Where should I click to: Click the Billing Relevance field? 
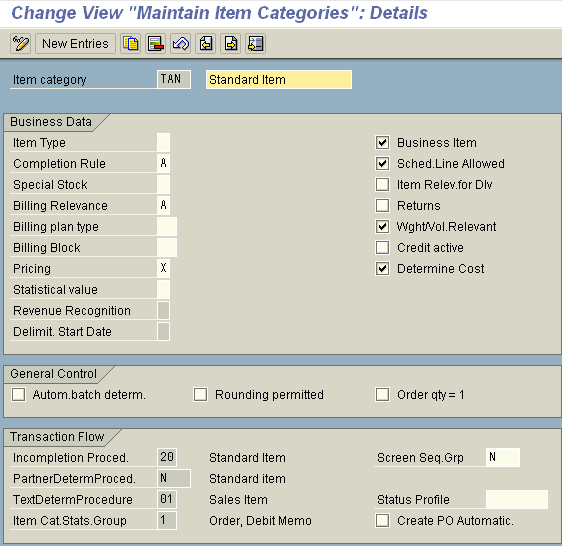pyautogui.click(x=163, y=205)
